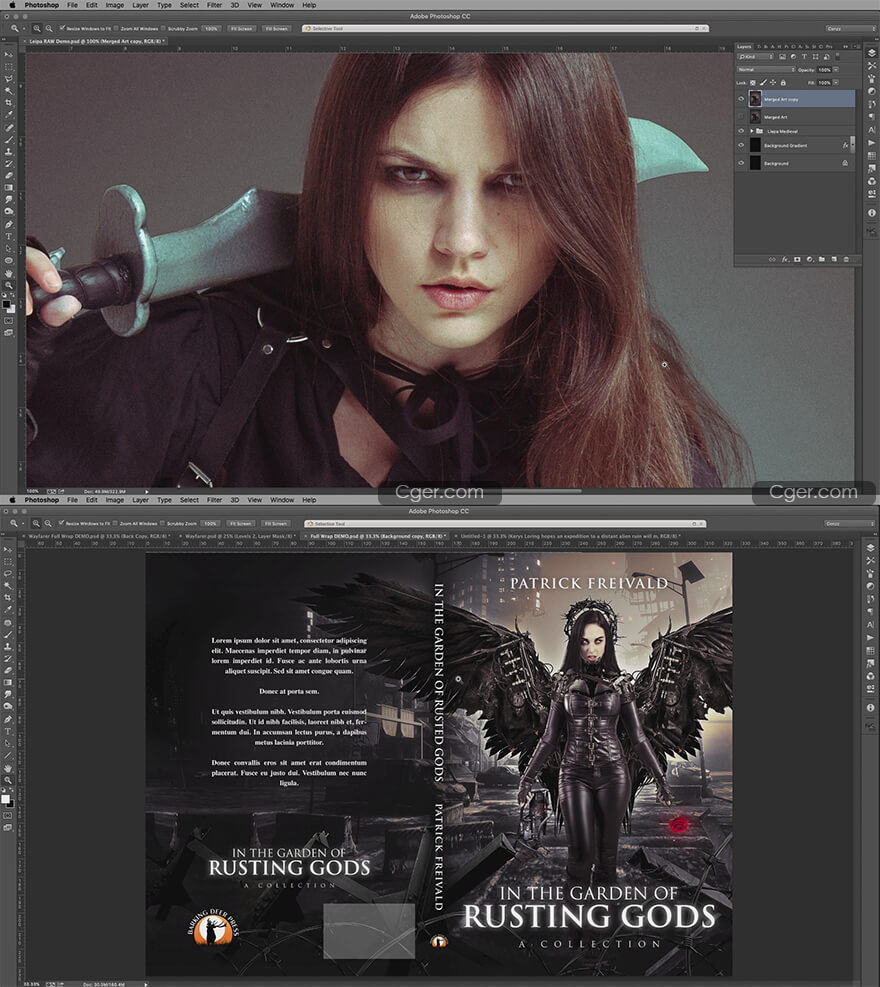Add a layer mask from Layers panel bottom
The width and height of the screenshot is (880, 987).
click(x=797, y=259)
